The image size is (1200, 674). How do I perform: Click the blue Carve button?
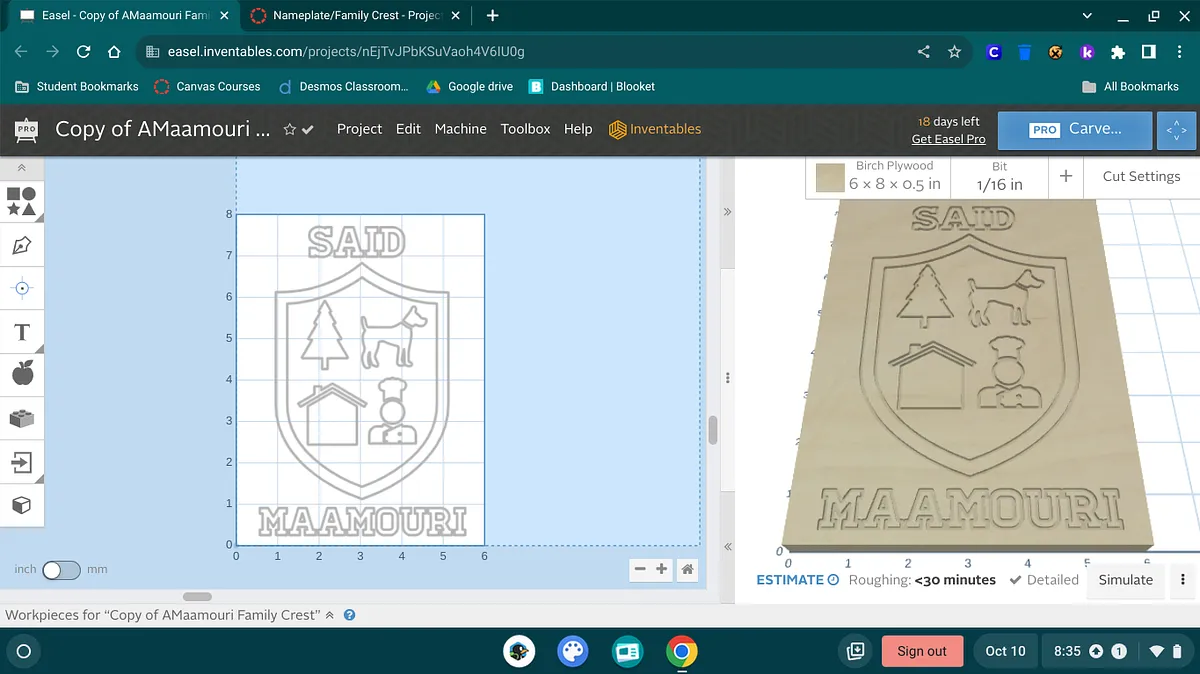click(1075, 129)
